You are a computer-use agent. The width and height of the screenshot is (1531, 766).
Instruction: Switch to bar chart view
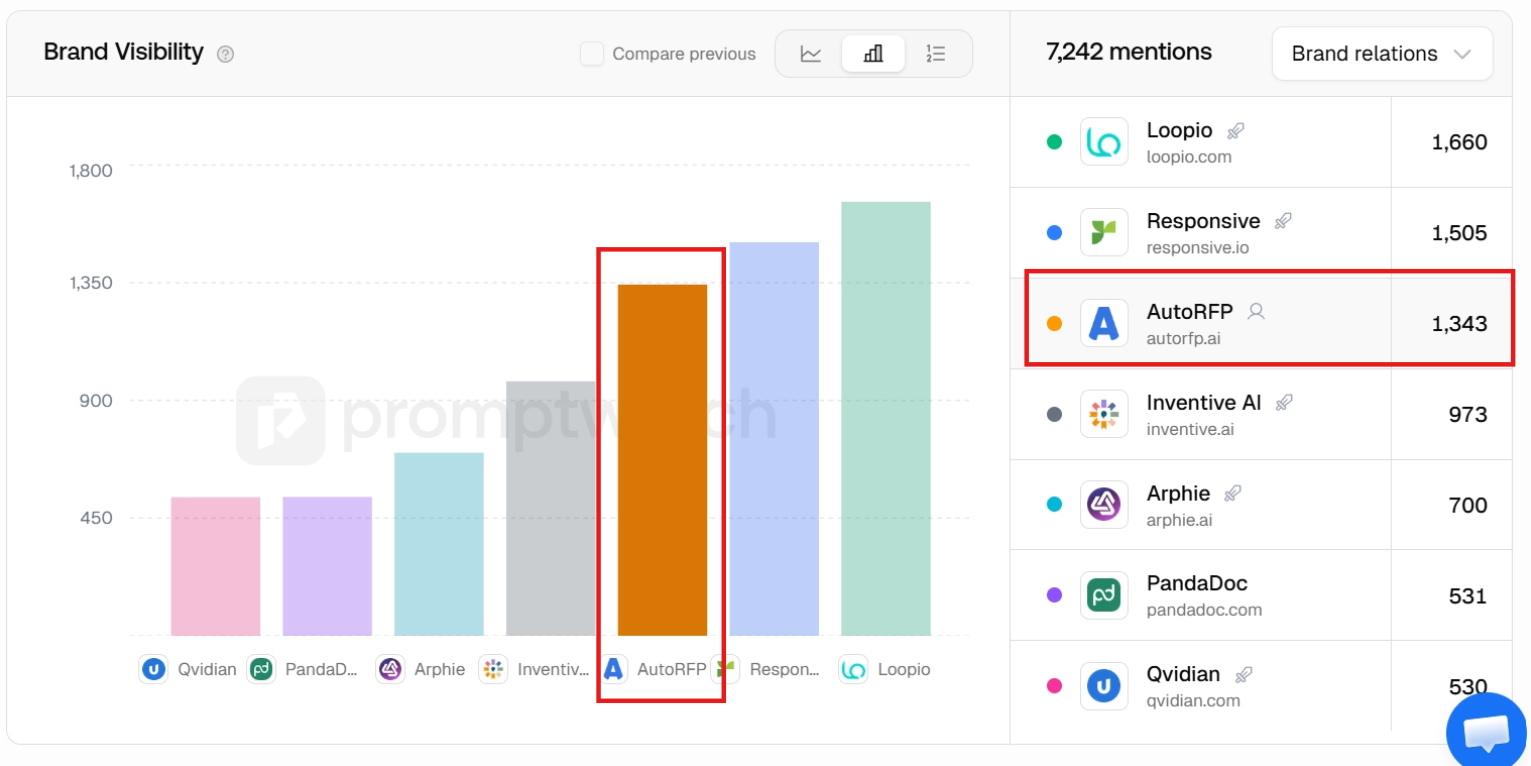873,54
